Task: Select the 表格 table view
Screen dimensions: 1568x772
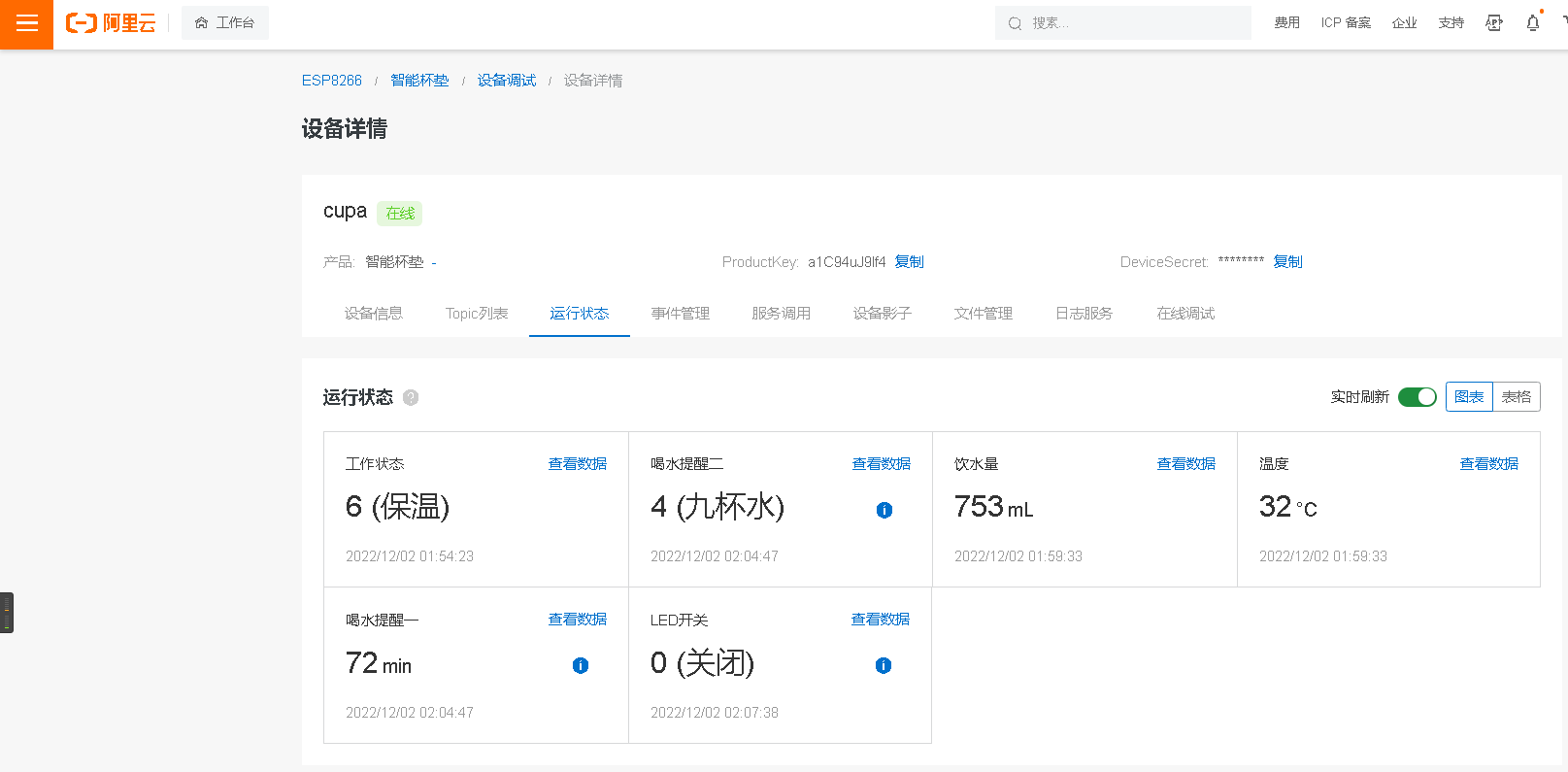Action: tap(1517, 397)
